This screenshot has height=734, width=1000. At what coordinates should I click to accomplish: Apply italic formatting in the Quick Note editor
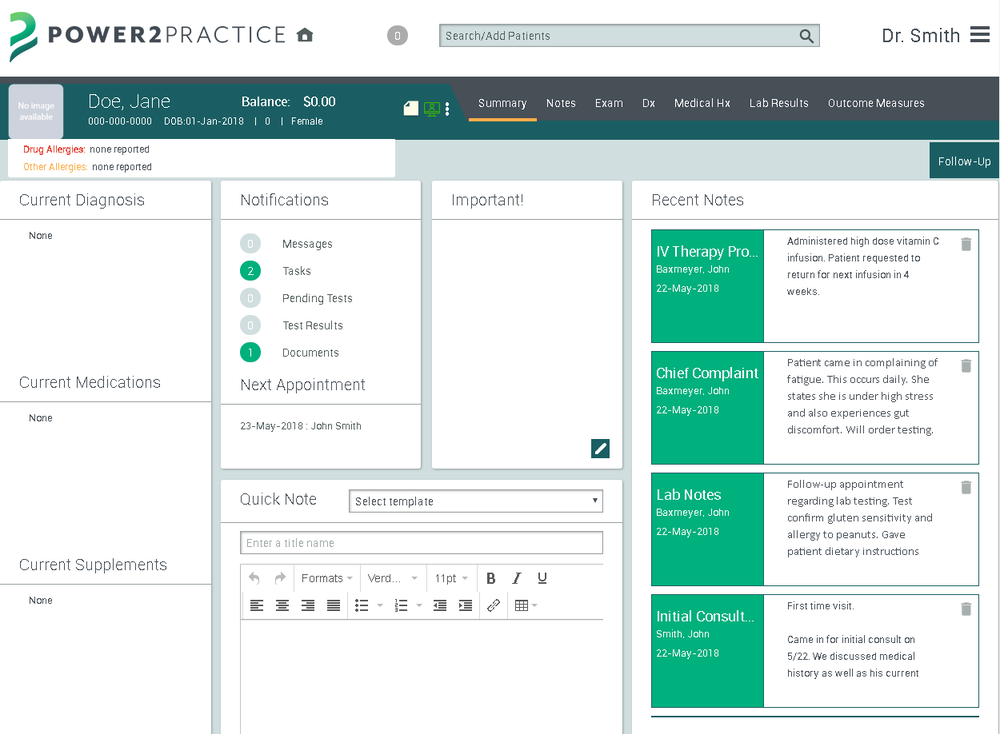[x=516, y=578]
